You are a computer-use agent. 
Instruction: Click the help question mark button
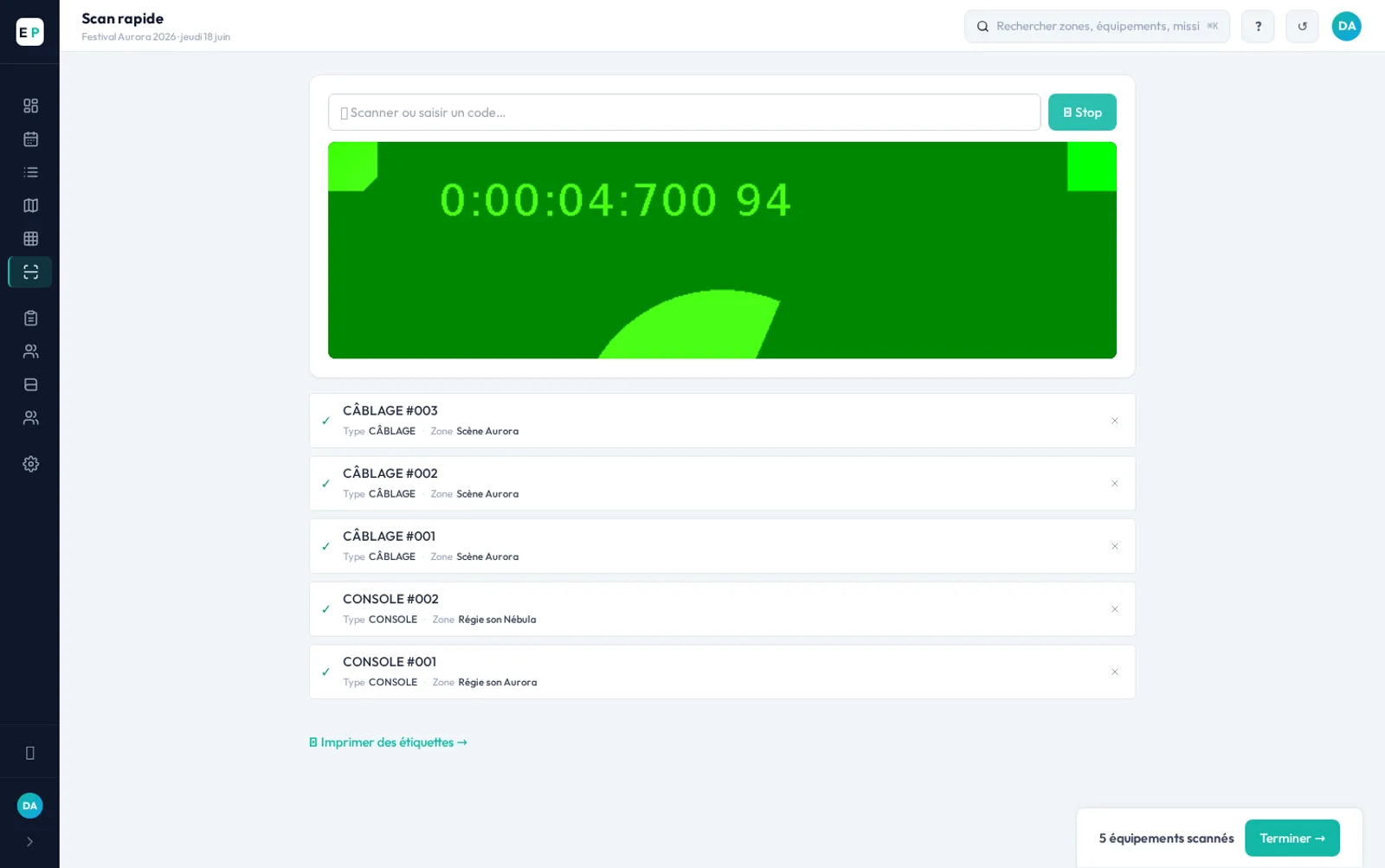point(1258,26)
